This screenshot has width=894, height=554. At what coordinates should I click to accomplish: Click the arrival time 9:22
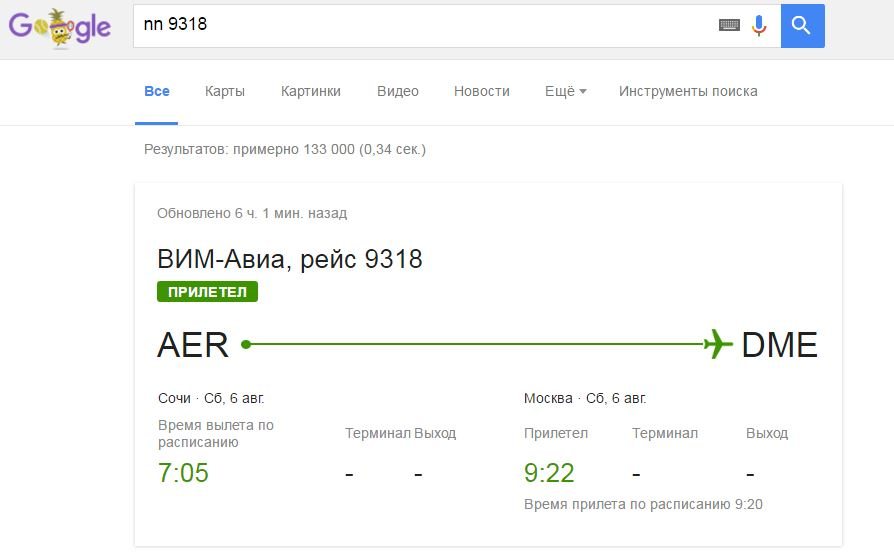coord(549,473)
